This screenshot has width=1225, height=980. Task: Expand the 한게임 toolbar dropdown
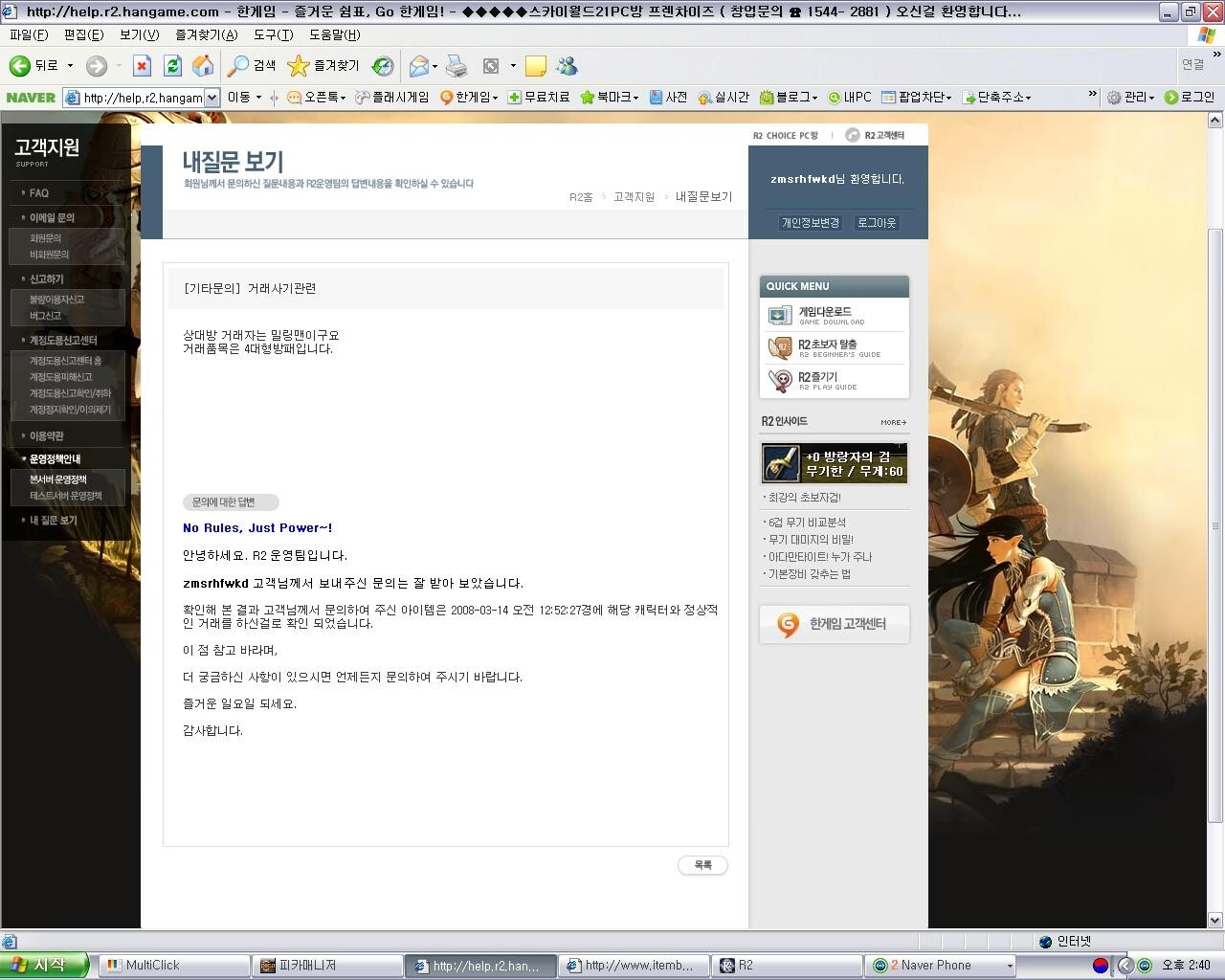pyautogui.click(x=495, y=98)
